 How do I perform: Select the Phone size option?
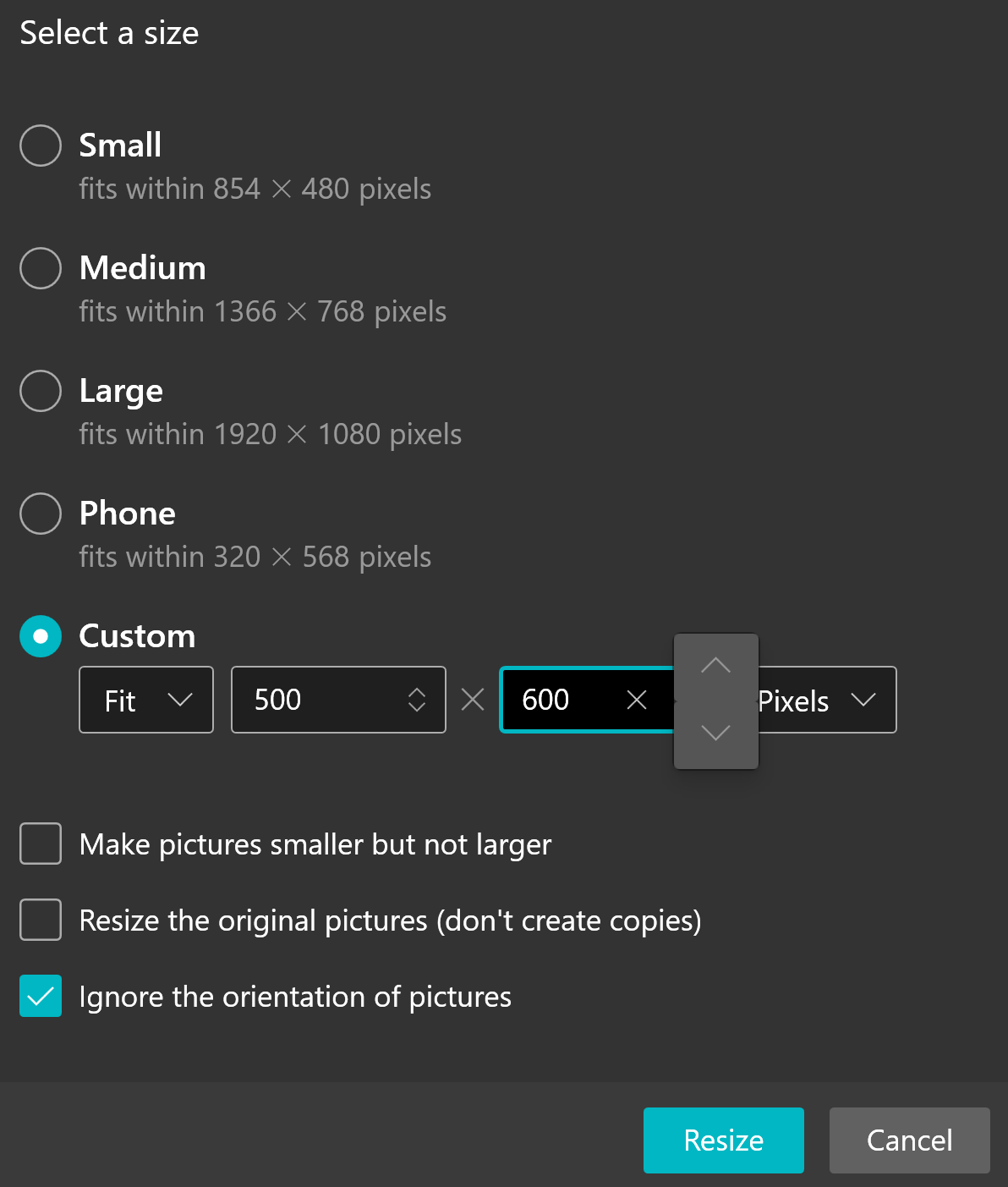(x=40, y=514)
